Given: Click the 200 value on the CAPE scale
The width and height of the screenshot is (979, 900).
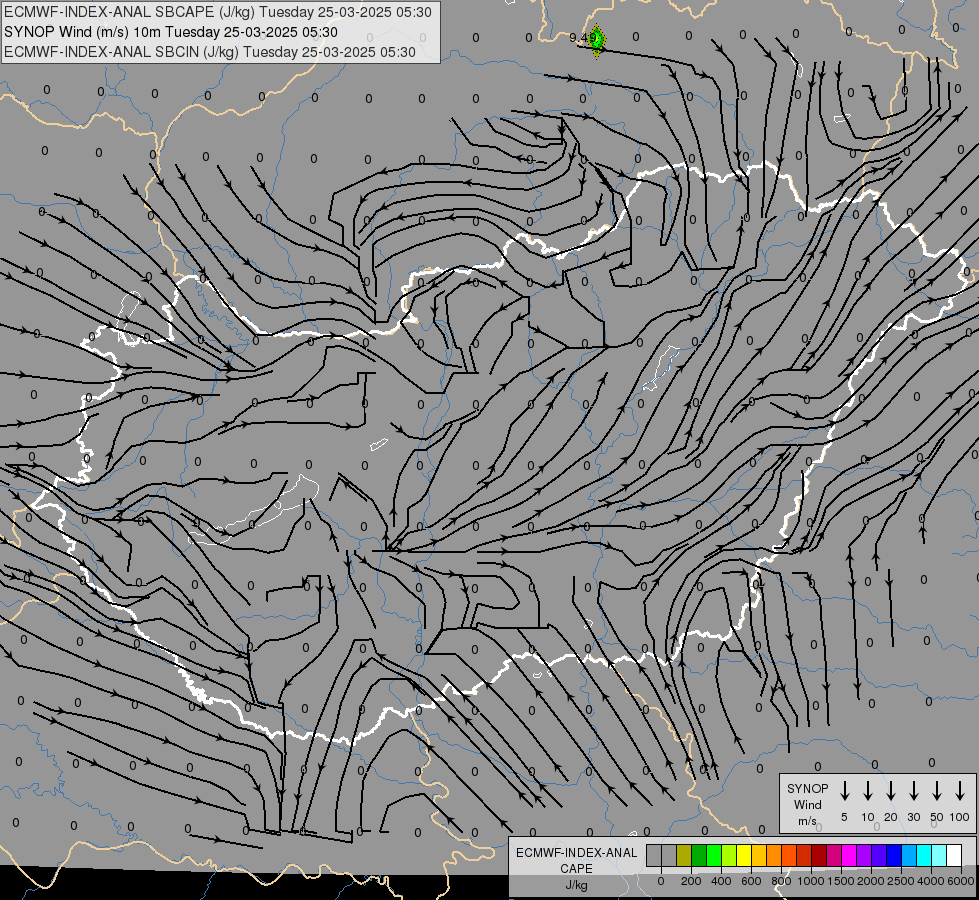Looking at the screenshot, I should [691, 881].
